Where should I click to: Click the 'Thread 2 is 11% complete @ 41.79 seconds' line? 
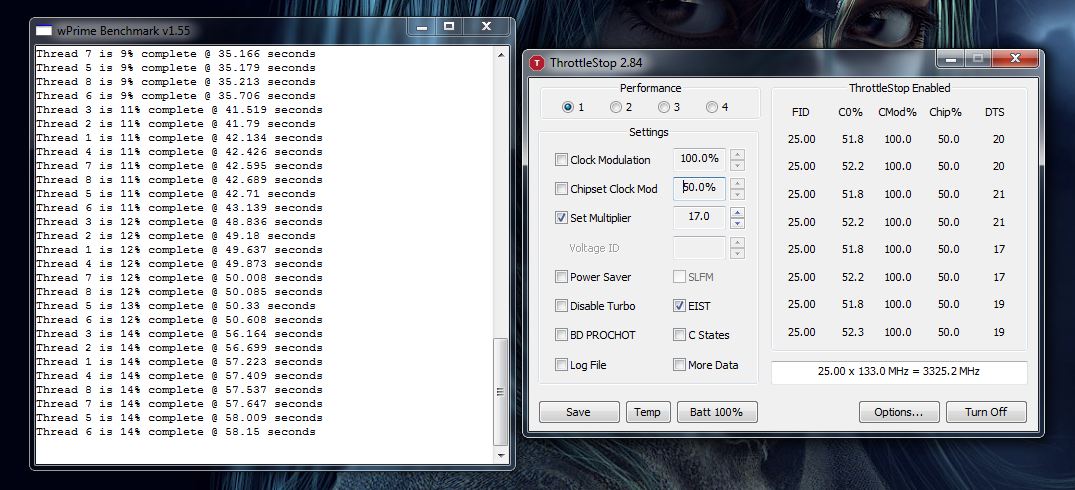pyautogui.click(x=176, y=124)
